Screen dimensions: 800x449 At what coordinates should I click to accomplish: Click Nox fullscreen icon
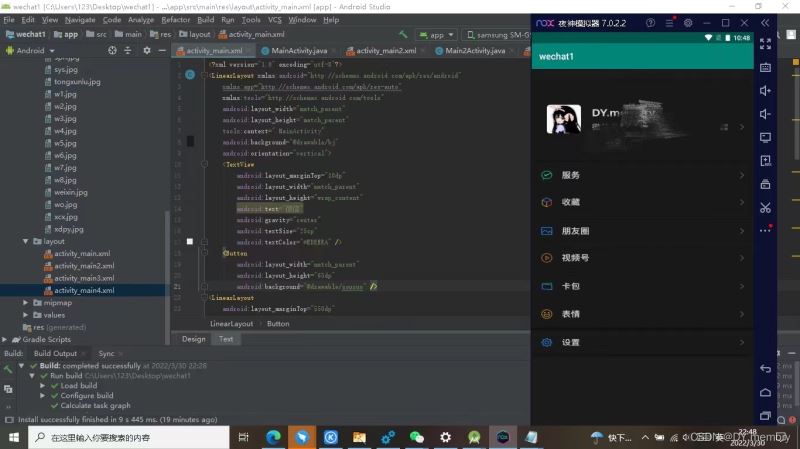coord(765,44)
